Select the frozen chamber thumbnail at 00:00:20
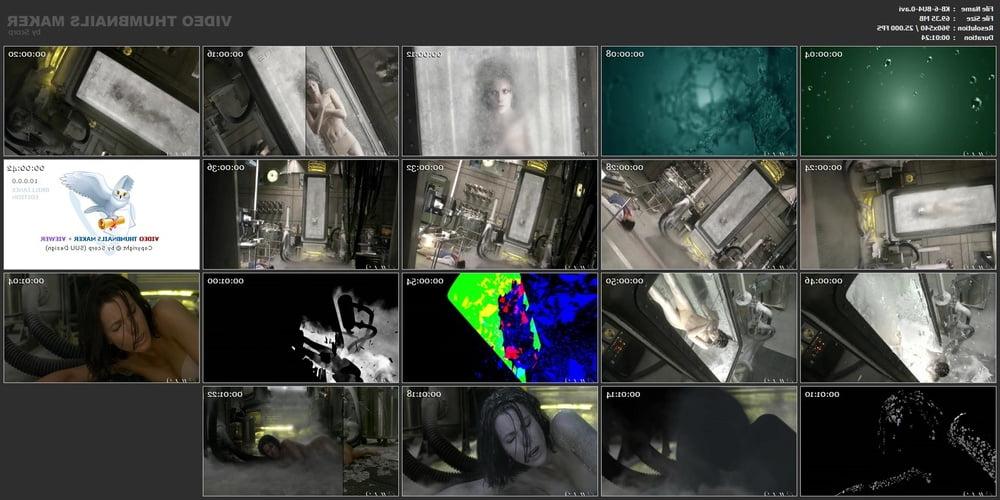This screenshot has width=1000, height=500. pyautogui.click(x=101, y=101)
